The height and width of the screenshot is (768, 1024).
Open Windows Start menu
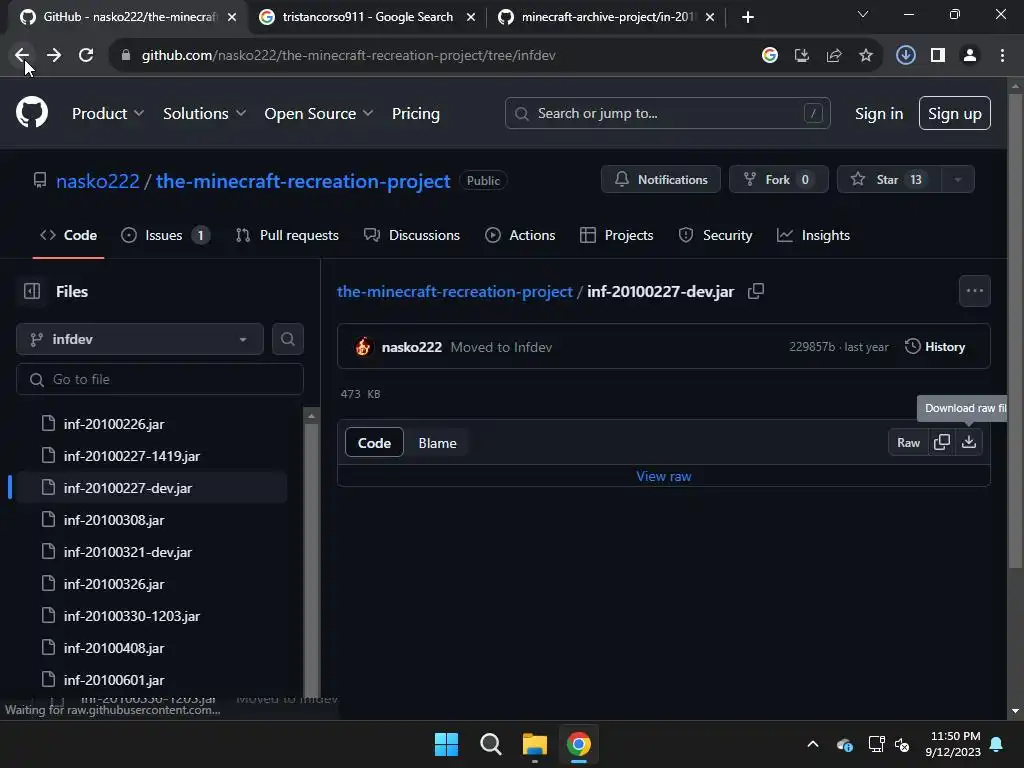click(446, 744)
